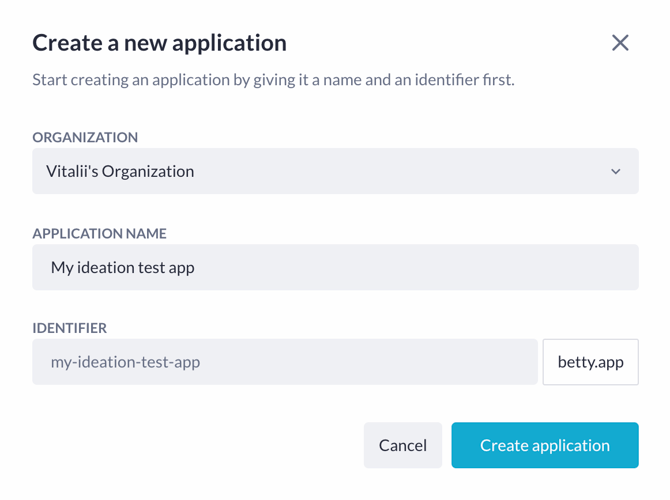Focus the Application Name input field
Screen dimensions: 670x500
[335, 268]
